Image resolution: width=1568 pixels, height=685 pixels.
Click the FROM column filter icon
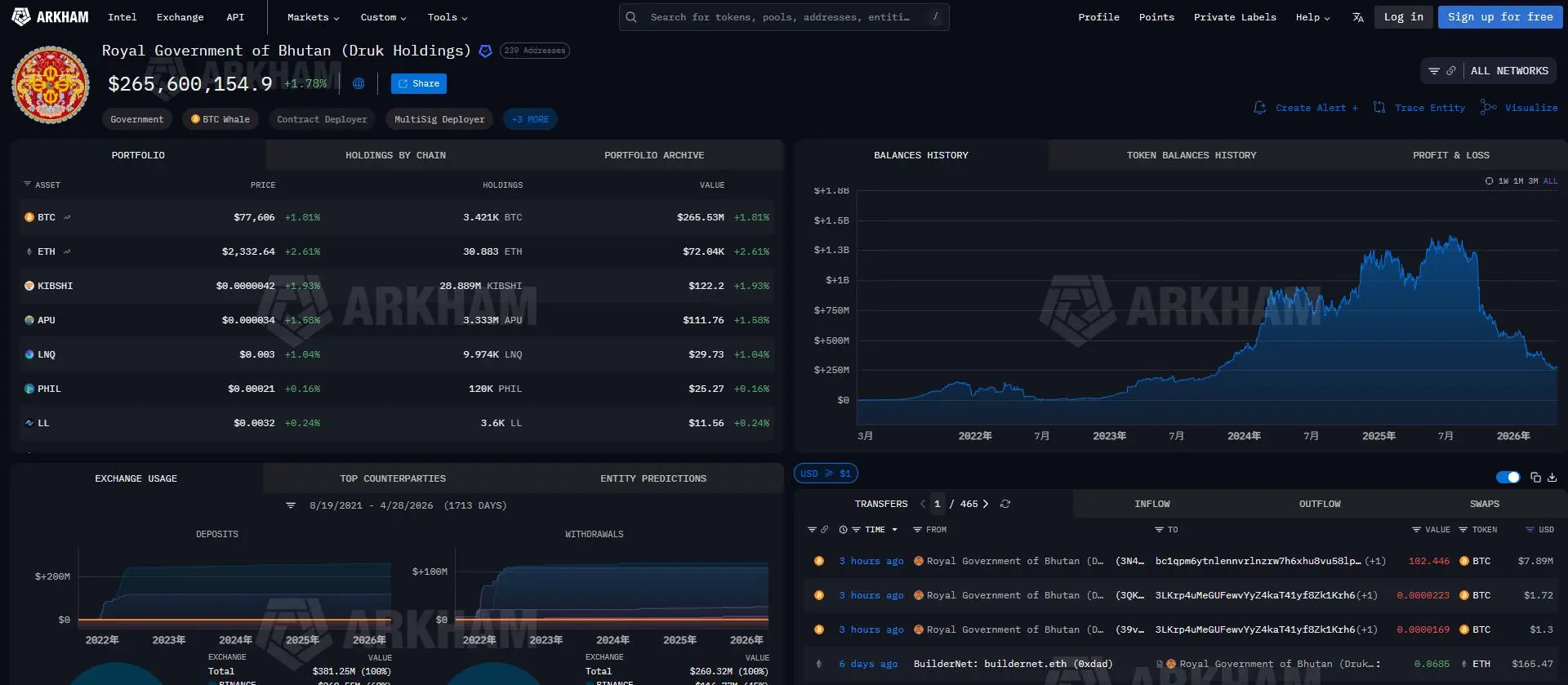pos(917,530)
